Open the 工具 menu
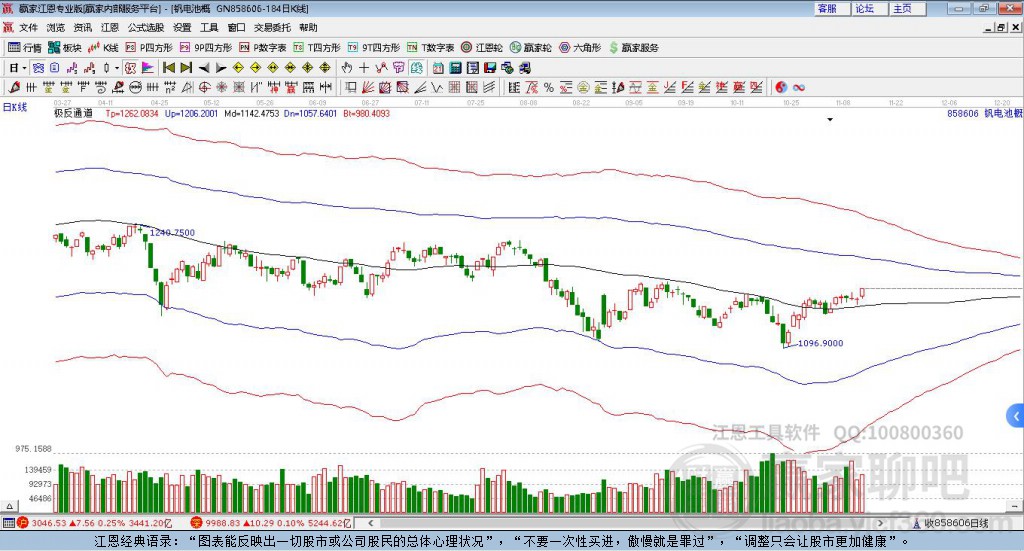 [x=209, y=27]
